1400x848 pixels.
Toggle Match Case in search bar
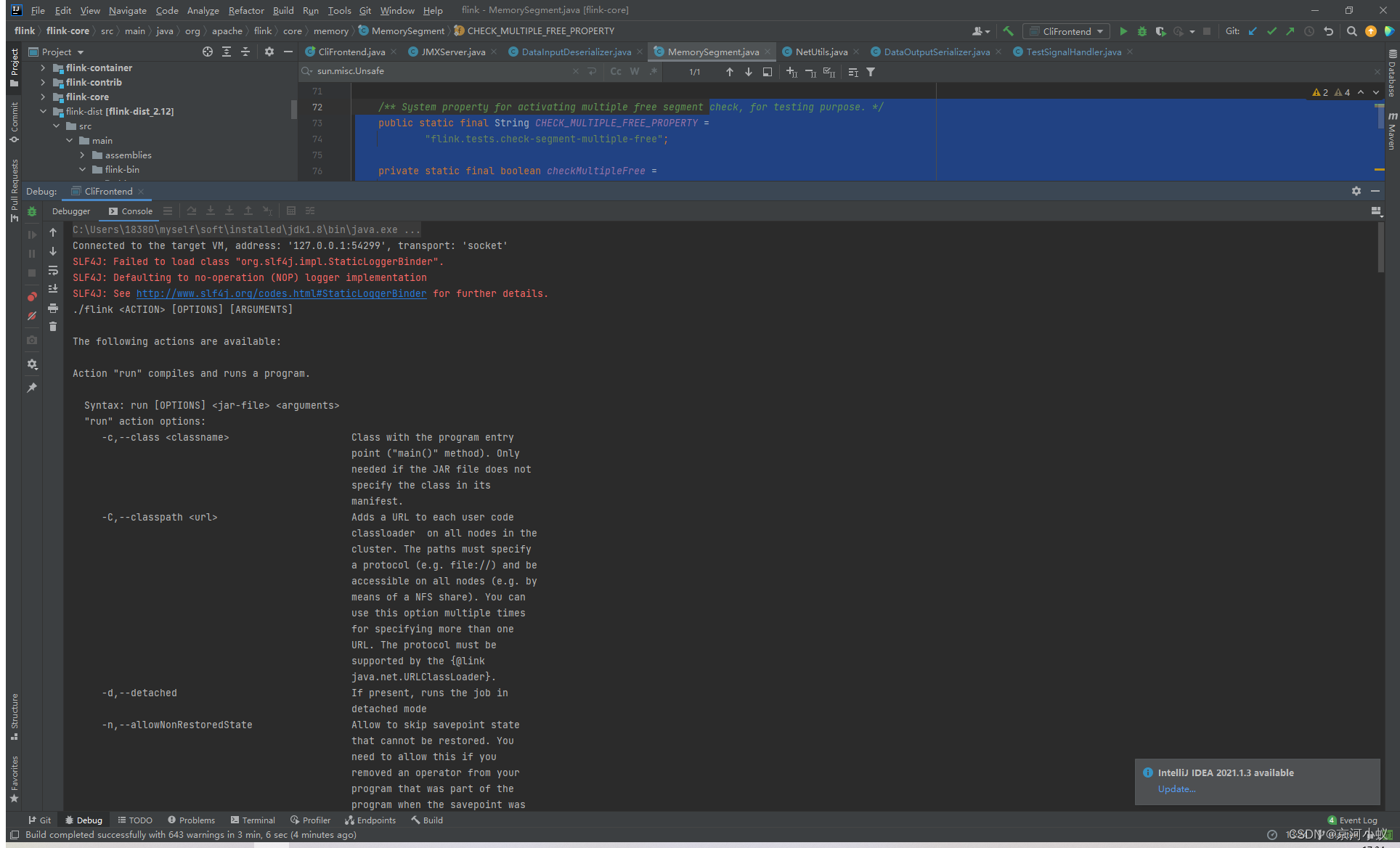coord(616,71)
